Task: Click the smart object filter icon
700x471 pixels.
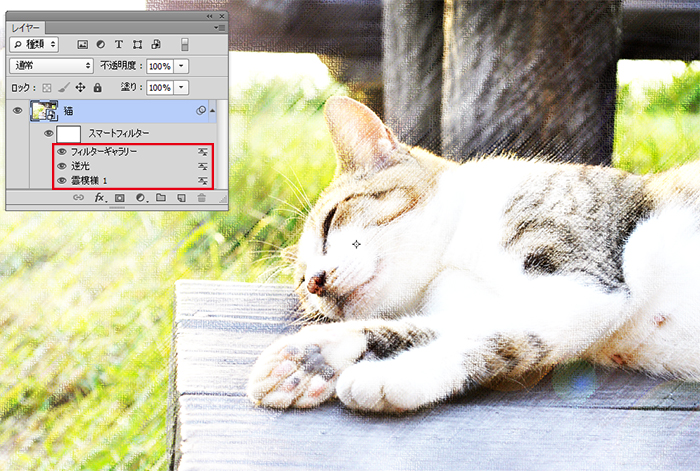Action: (155, 45)
